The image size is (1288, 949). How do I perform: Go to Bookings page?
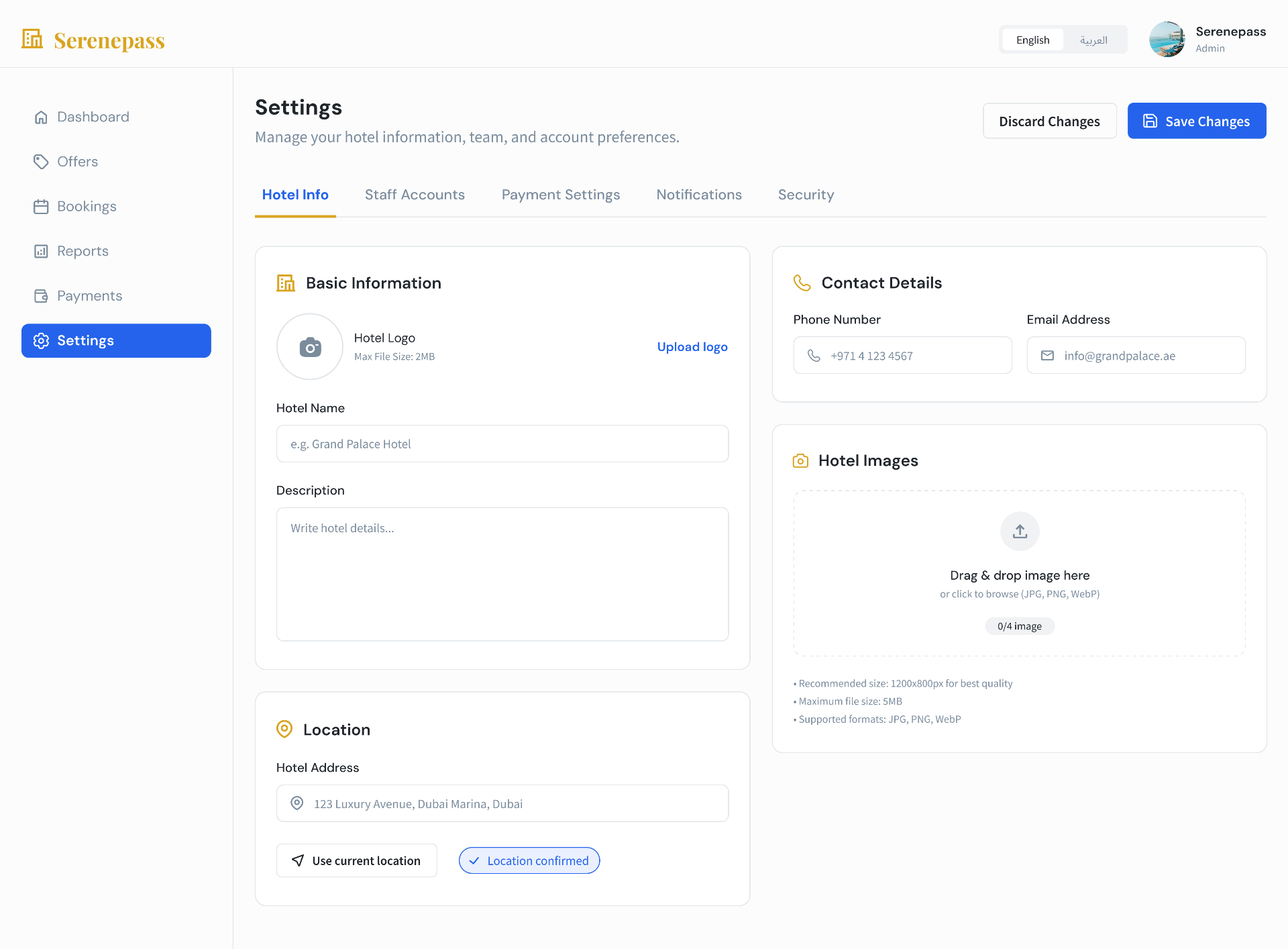pos(116,207)
